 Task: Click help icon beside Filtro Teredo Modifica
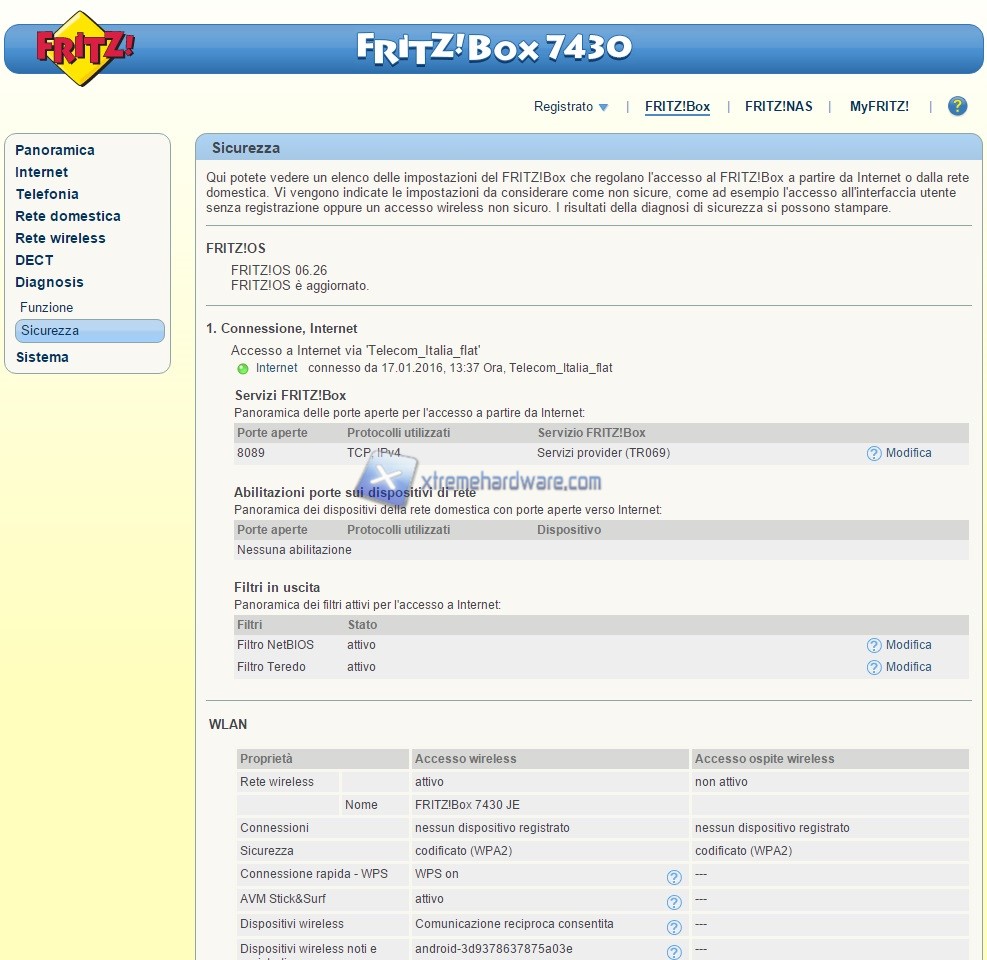coord(874,668)
